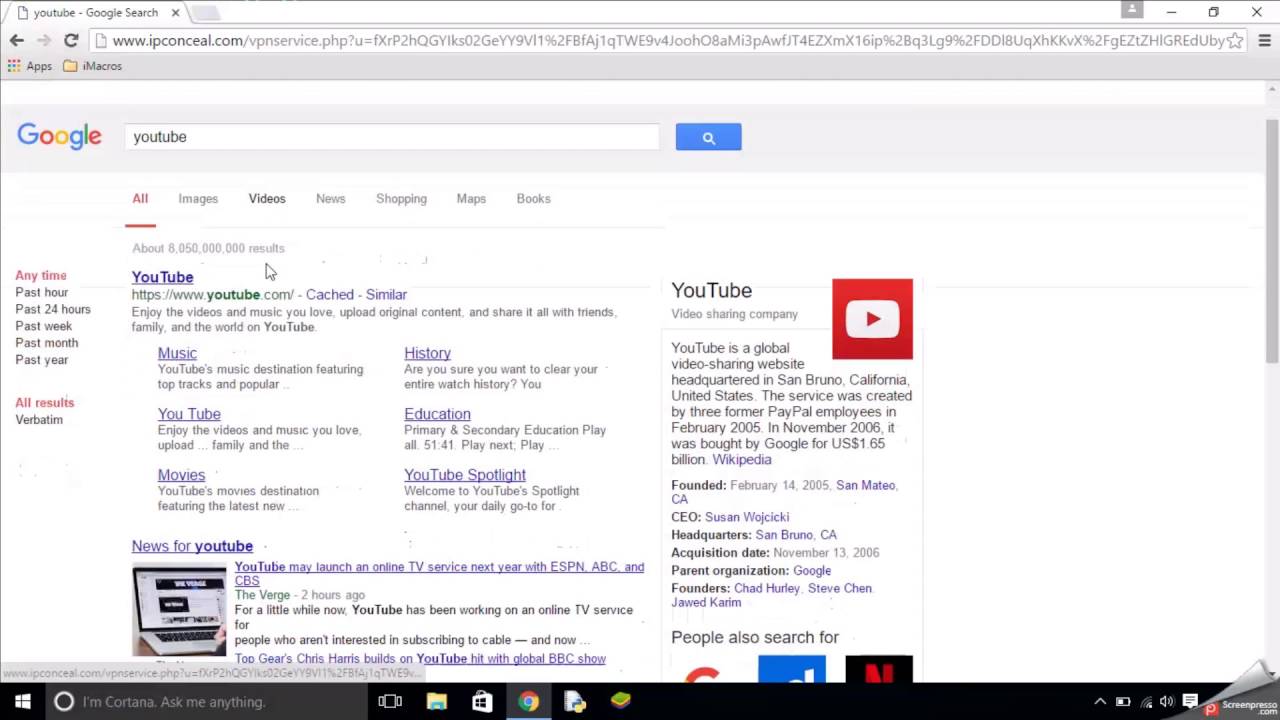Switch to the Maps tab
The image size is (1280, 720).
471,198
